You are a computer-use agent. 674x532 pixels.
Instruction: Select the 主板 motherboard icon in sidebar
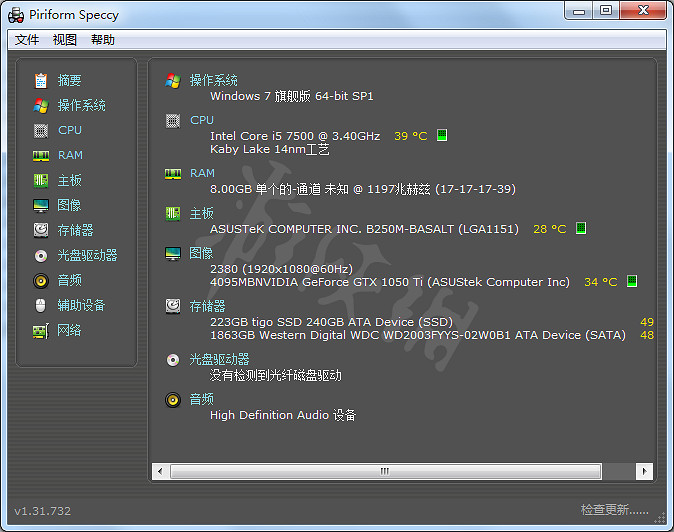pyautogui.click(x=41, y=180)
